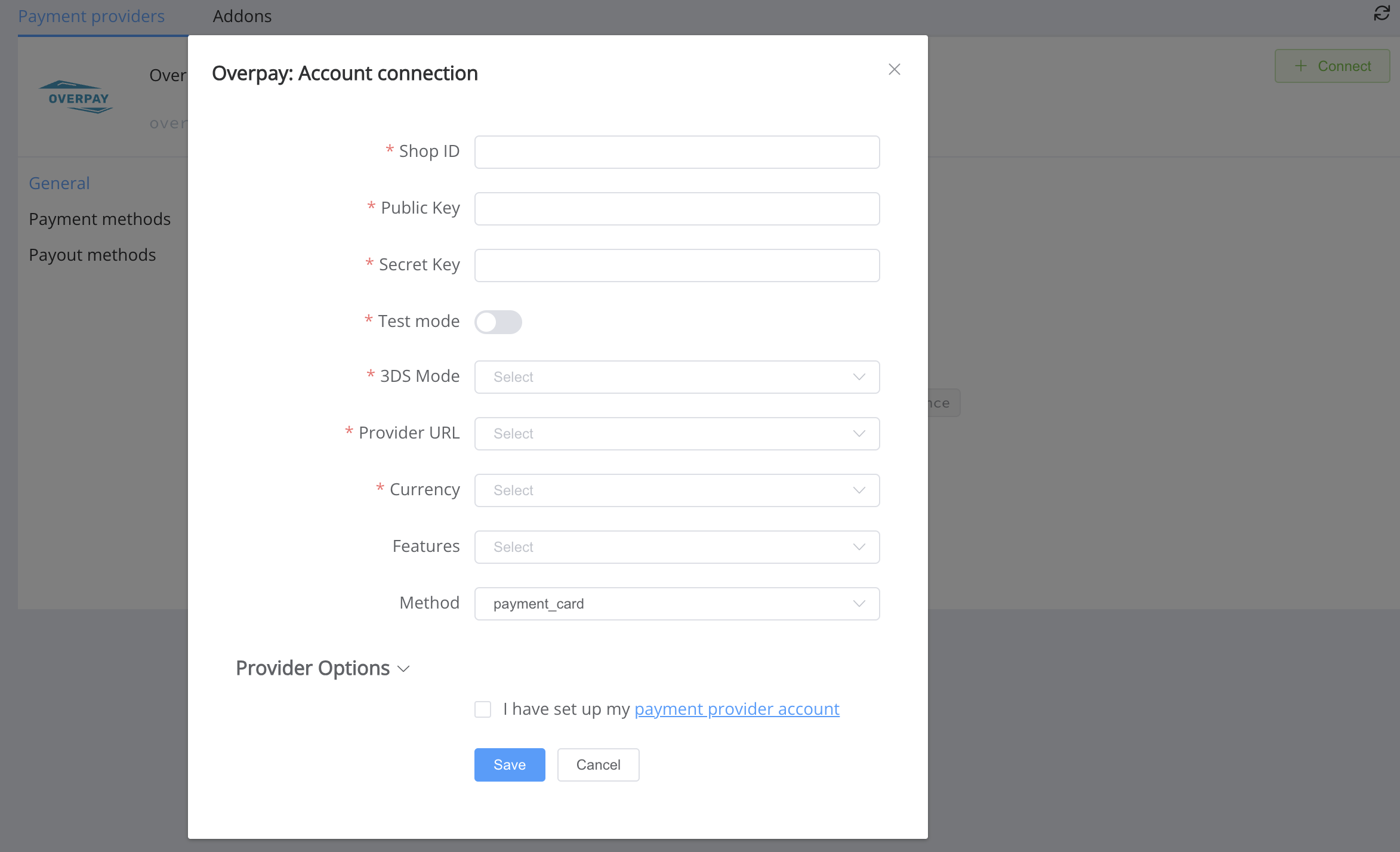The image size is (1400, 852).
Task: Click the Payout methods sidebar icon
Action: tap(92, 254)
